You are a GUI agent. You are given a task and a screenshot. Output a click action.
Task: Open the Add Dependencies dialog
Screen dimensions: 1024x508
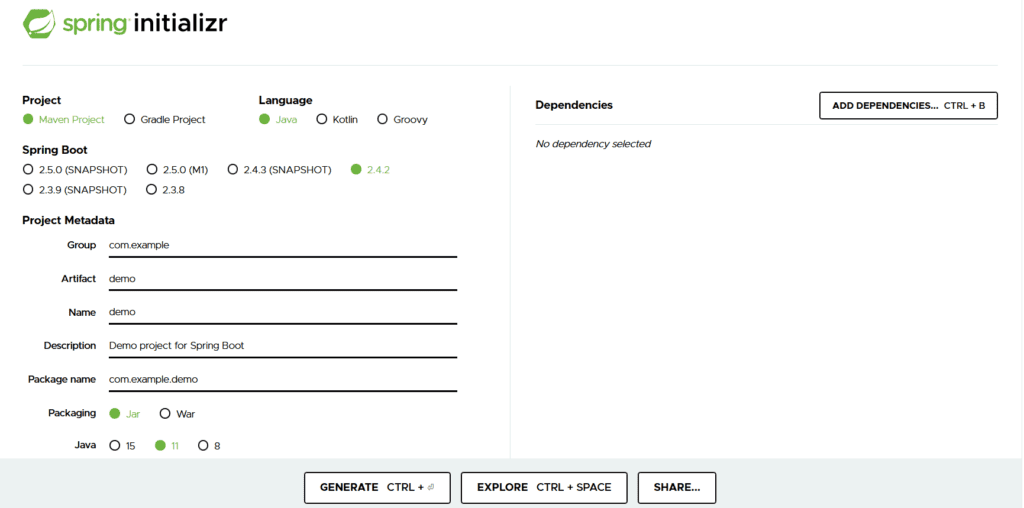pyautogui.click(x=908, y=106)
